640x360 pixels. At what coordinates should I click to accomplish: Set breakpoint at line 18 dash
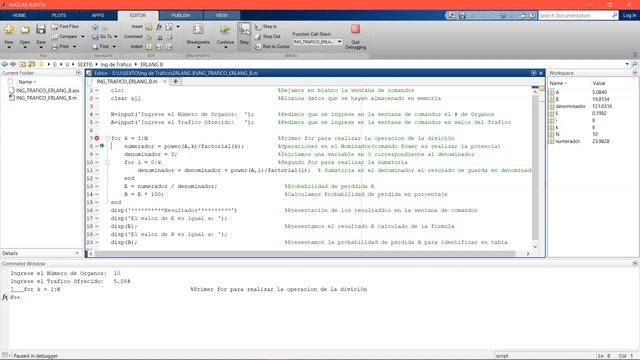pyautogui.click(x=97, y=226)
